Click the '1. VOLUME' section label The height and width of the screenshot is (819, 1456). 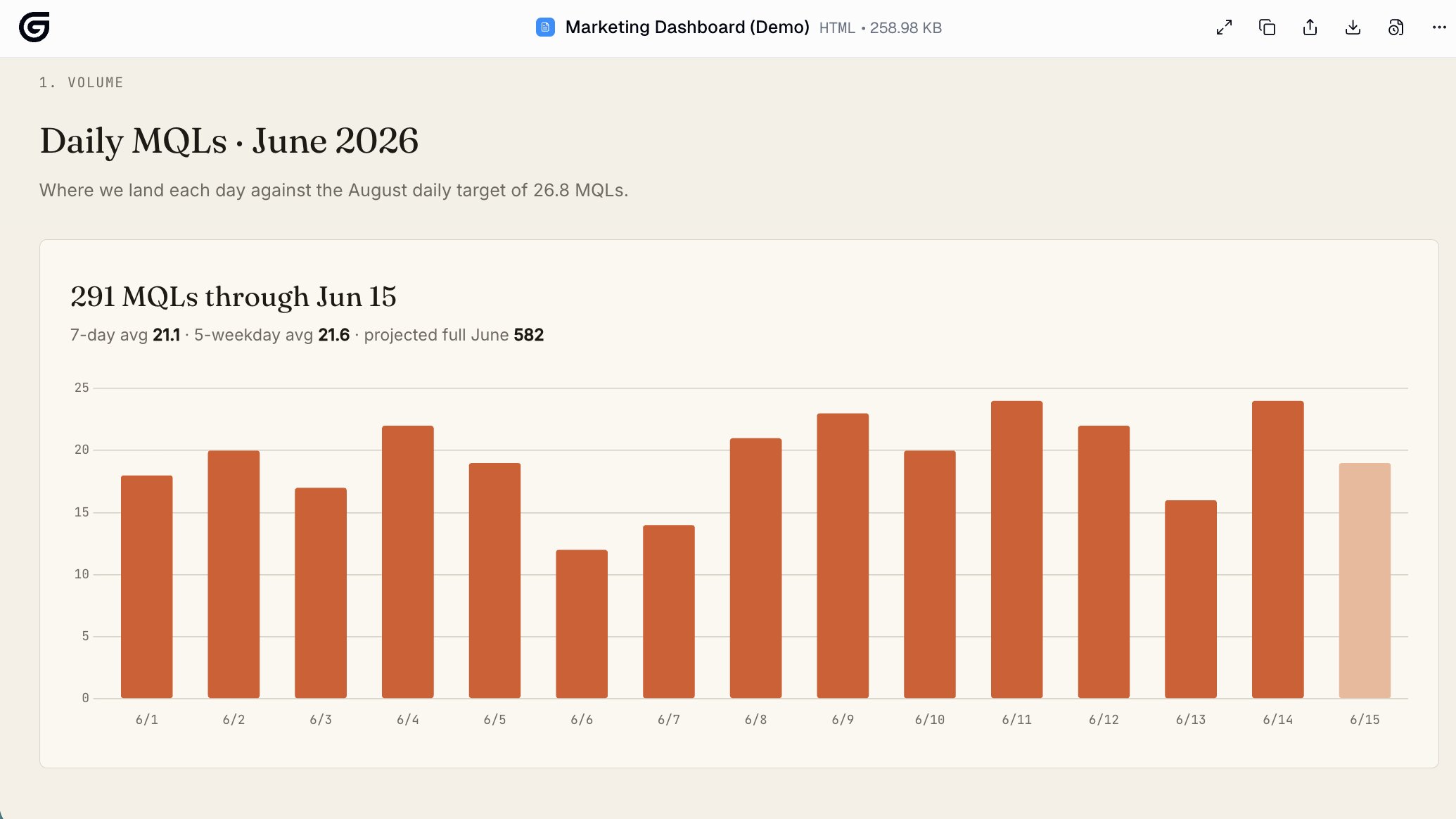coord(82,82)
